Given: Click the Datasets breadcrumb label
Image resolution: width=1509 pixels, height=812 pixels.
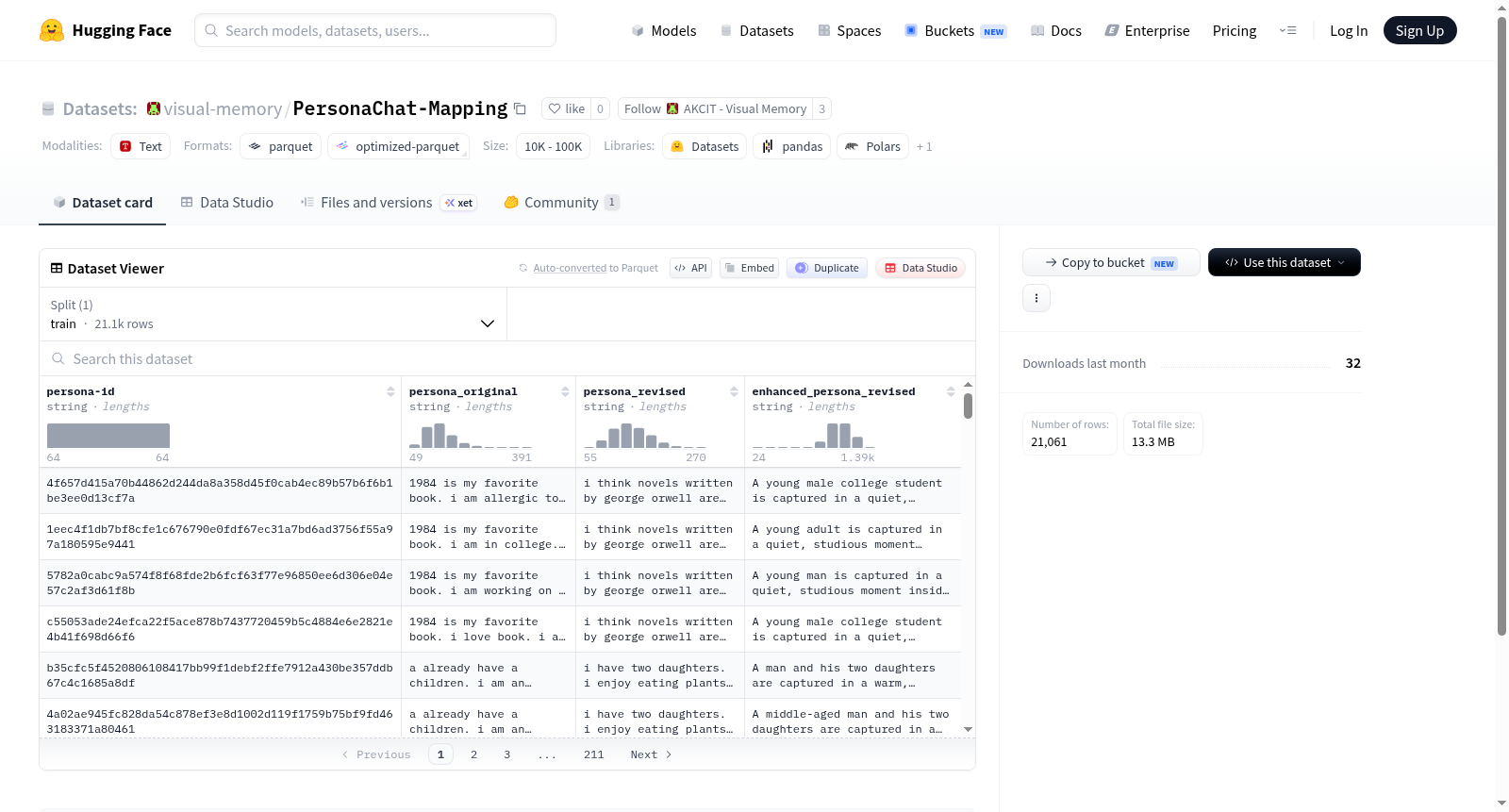Looking at the screenshot, I should [100, 108].
